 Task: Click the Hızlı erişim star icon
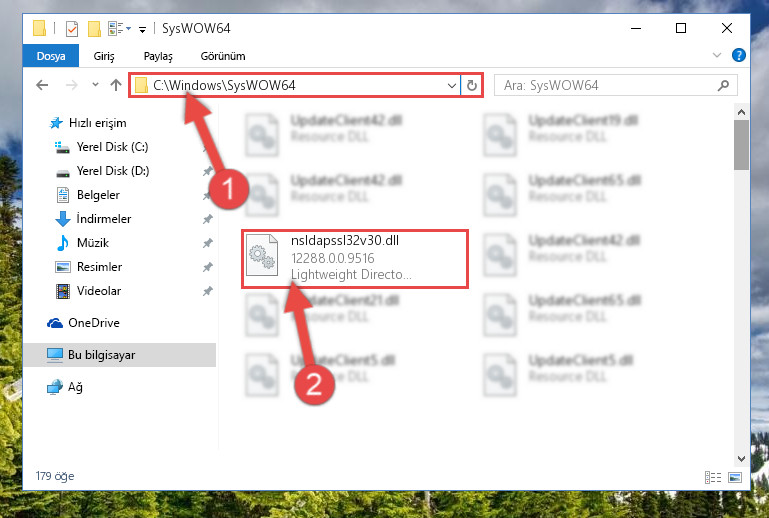56,123
